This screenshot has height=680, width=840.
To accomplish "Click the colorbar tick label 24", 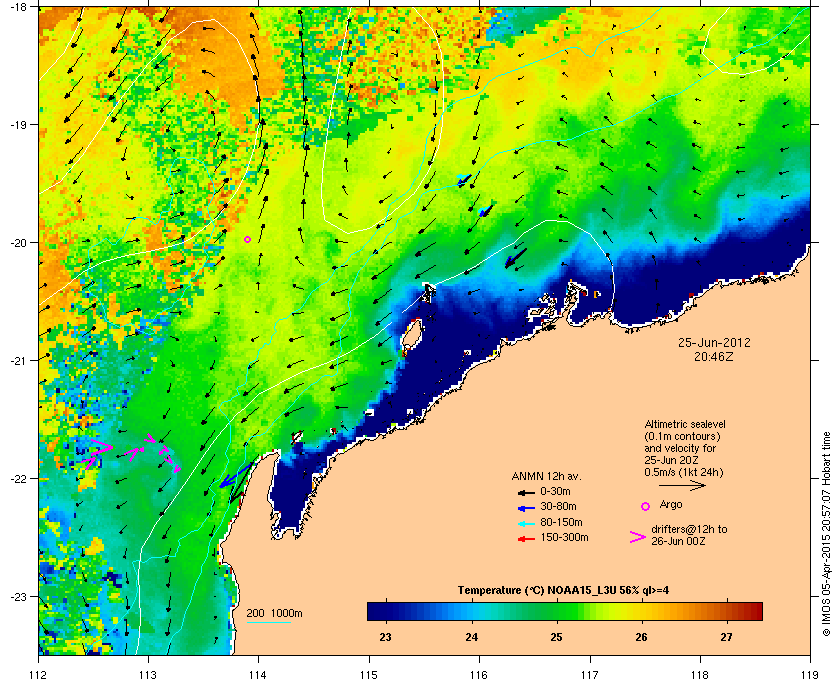I will [x=471, y=637].
